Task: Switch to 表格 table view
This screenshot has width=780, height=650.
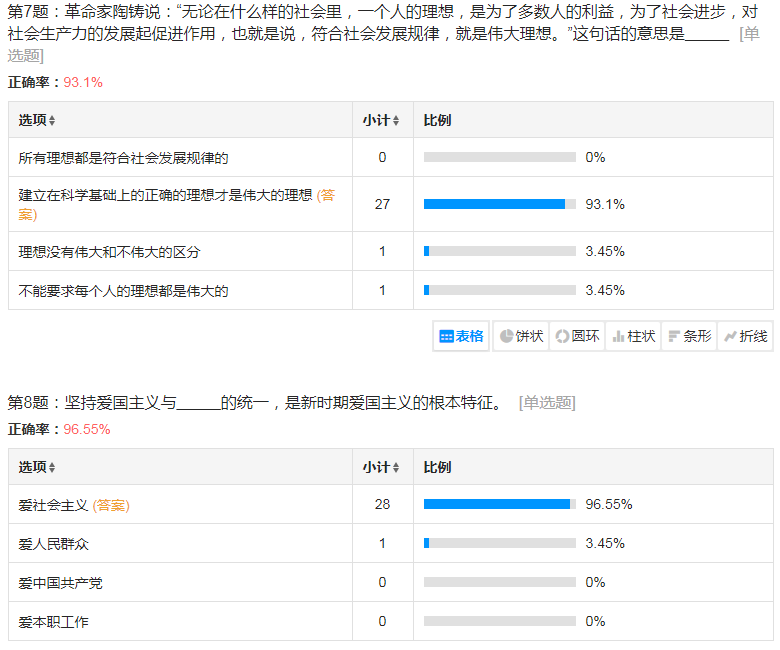Action: coord(461,336)
